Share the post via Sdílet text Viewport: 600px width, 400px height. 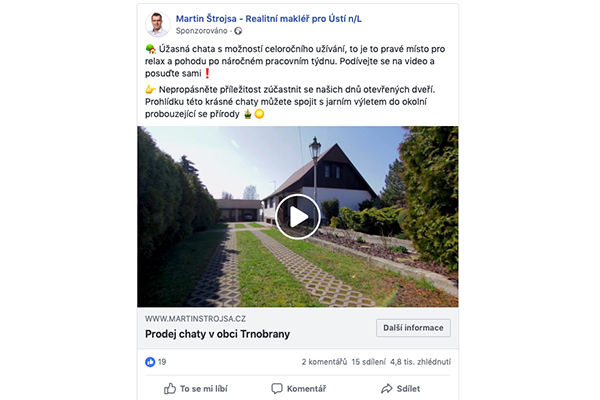click(408, 389)
